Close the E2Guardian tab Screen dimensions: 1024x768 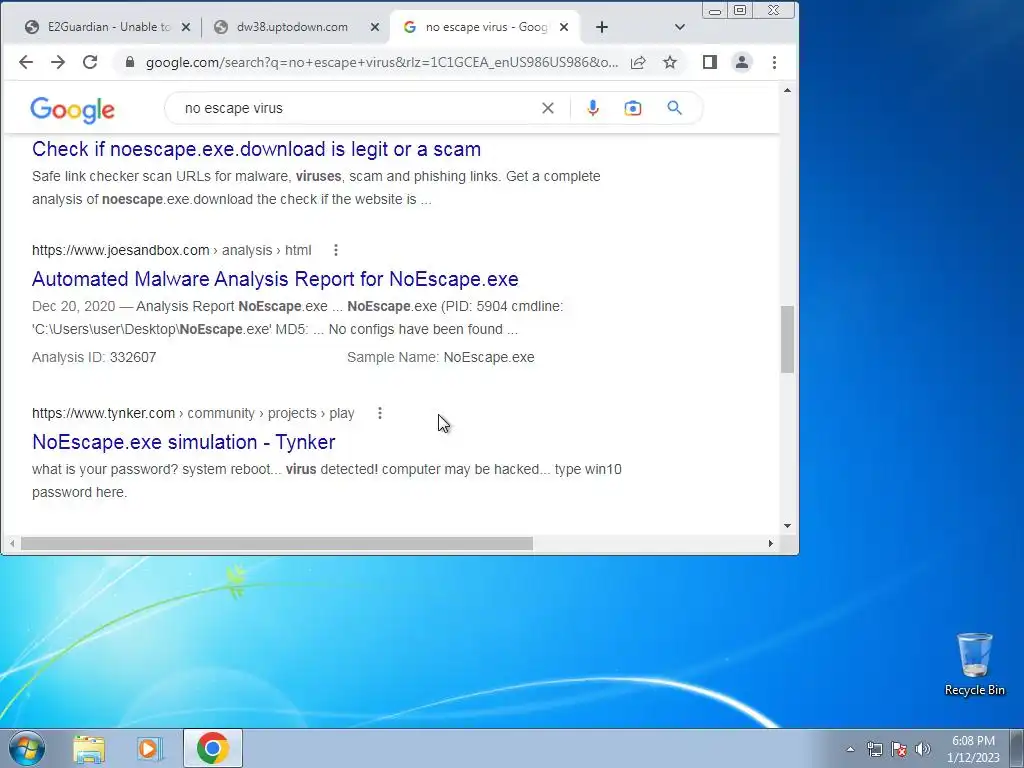[185, 27]
